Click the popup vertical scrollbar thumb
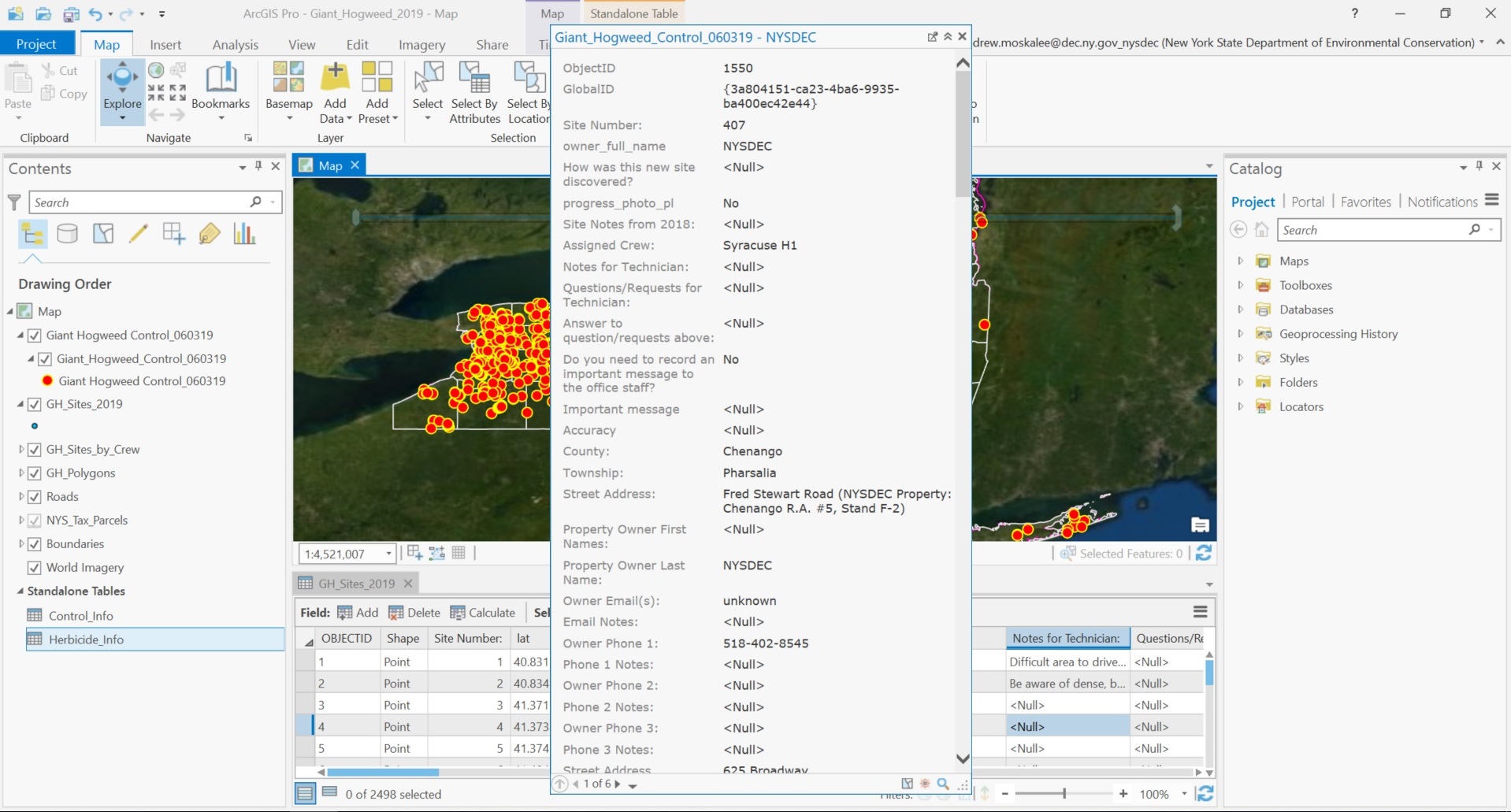 tap(963, 135)
